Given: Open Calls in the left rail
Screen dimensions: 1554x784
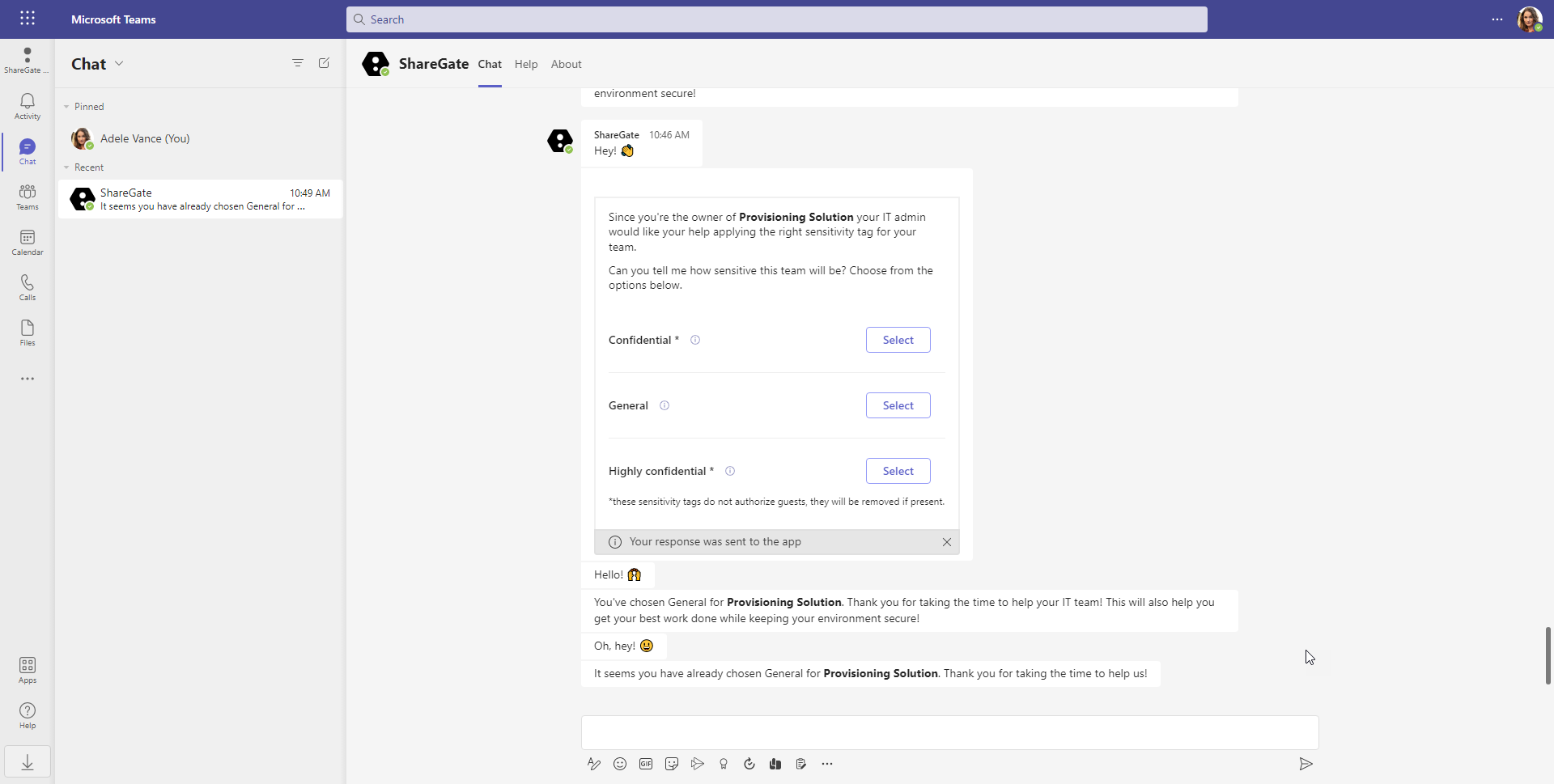Looking at the screenshot, I should click(x=28, y=287).
